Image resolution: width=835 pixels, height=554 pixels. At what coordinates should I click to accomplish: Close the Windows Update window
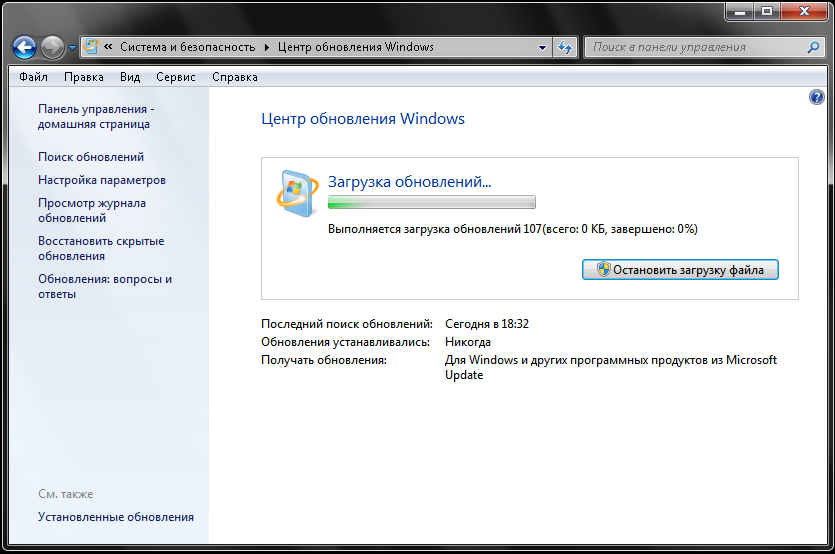tap(805, 11)
